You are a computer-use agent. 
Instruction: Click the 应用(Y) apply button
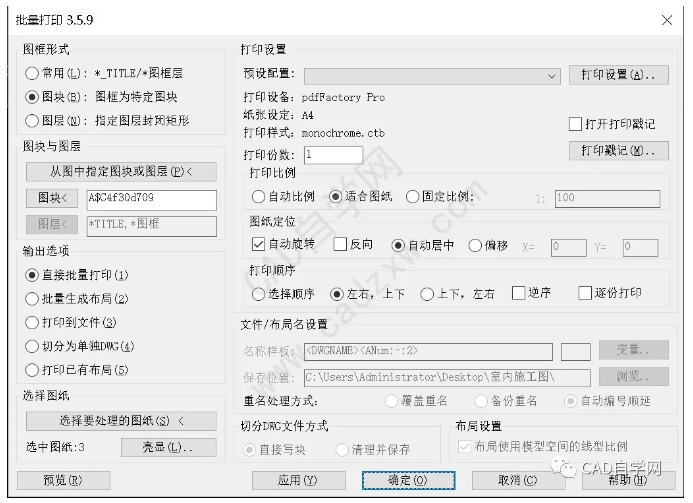(x=298, y=480)
